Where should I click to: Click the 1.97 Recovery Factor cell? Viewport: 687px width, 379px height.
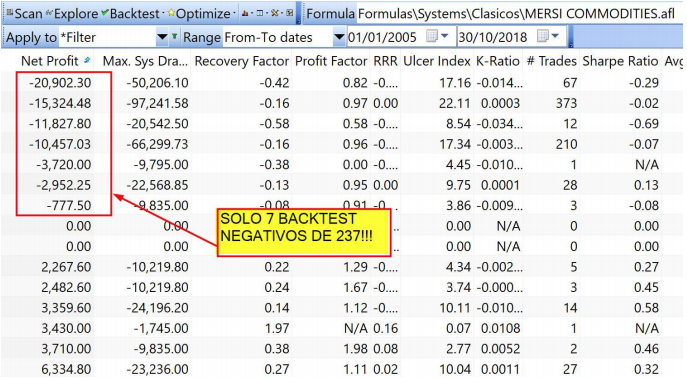coord(276,328)
